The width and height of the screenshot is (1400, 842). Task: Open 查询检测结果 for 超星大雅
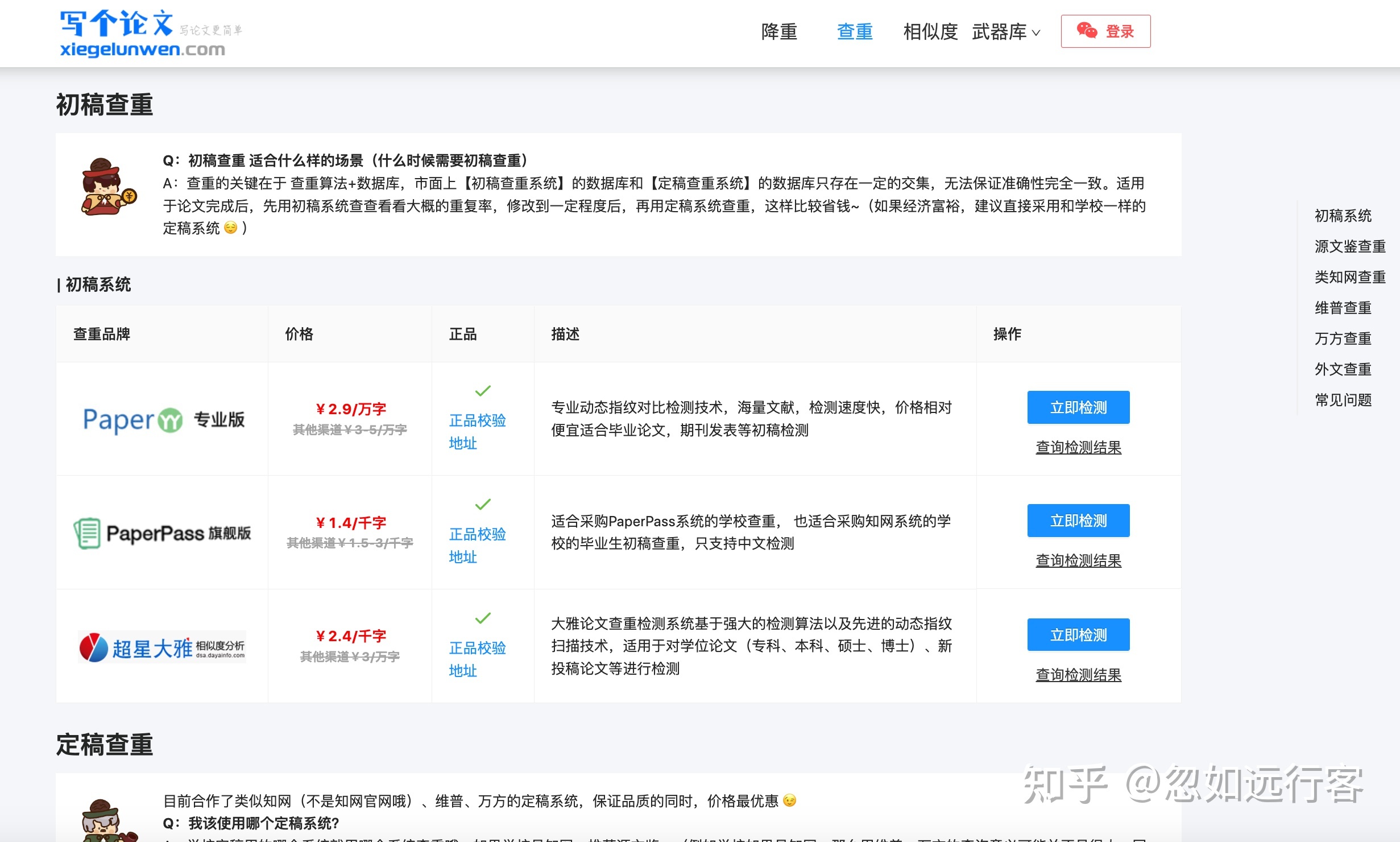coord(1078,675)
